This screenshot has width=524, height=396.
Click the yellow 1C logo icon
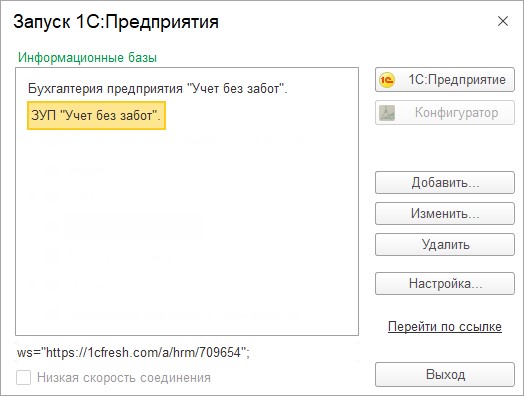click(x=387, y=80)
